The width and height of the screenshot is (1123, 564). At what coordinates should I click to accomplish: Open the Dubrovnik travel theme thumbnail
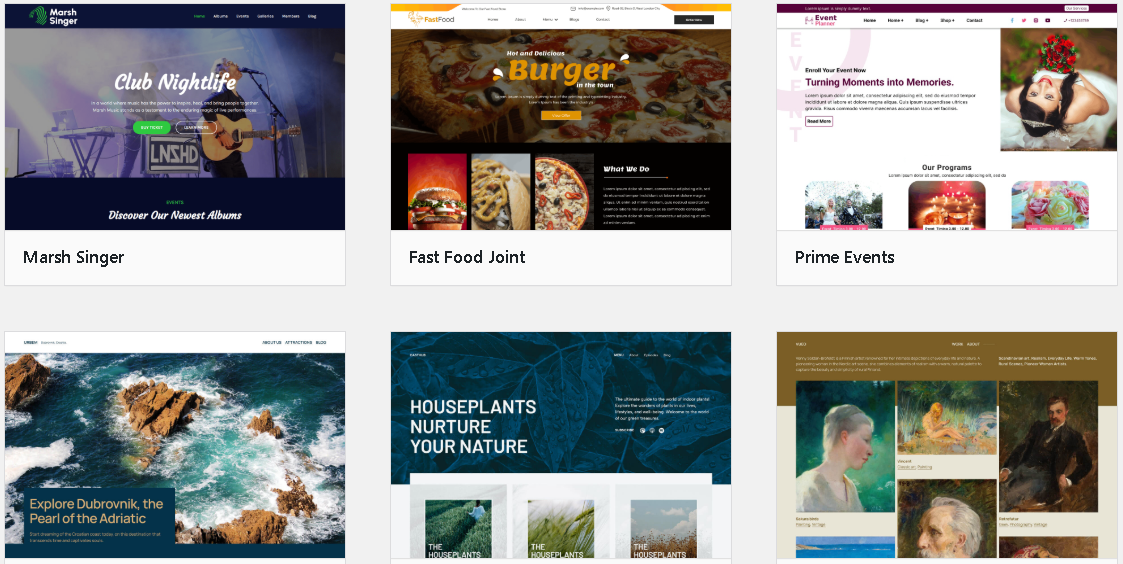click(x=175, y=445)
